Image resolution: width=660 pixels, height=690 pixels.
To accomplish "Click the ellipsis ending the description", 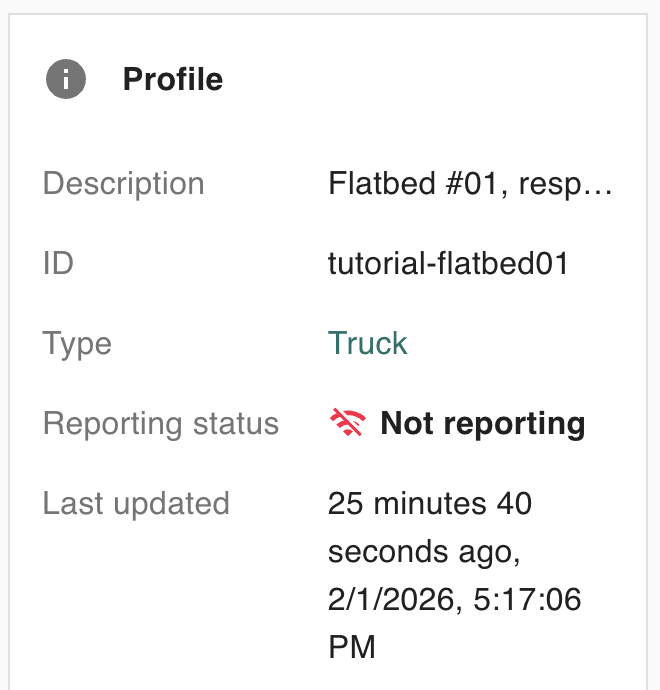I will pos(602,186).
